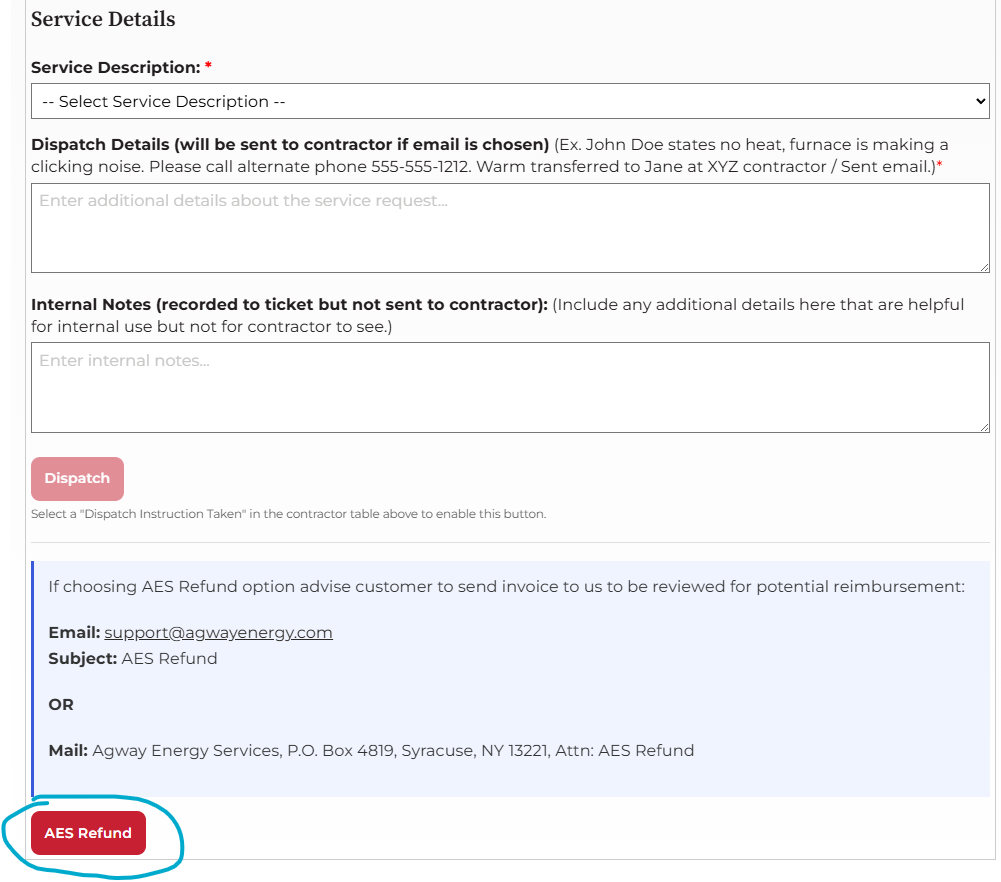Click the red AES Refund button
The image size is (1001, 882).
[x=88, y=833]
